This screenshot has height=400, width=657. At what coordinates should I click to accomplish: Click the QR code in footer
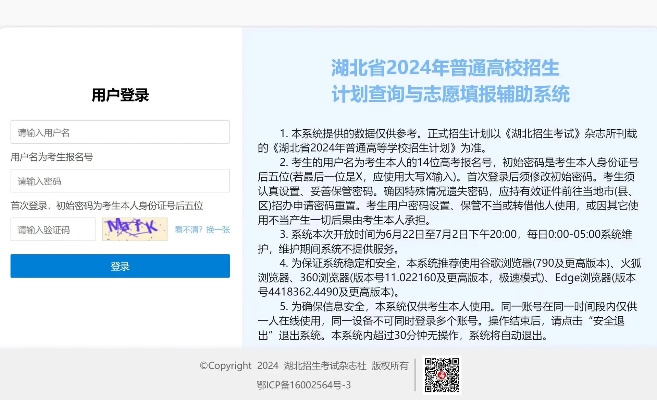tap(441, 375)
